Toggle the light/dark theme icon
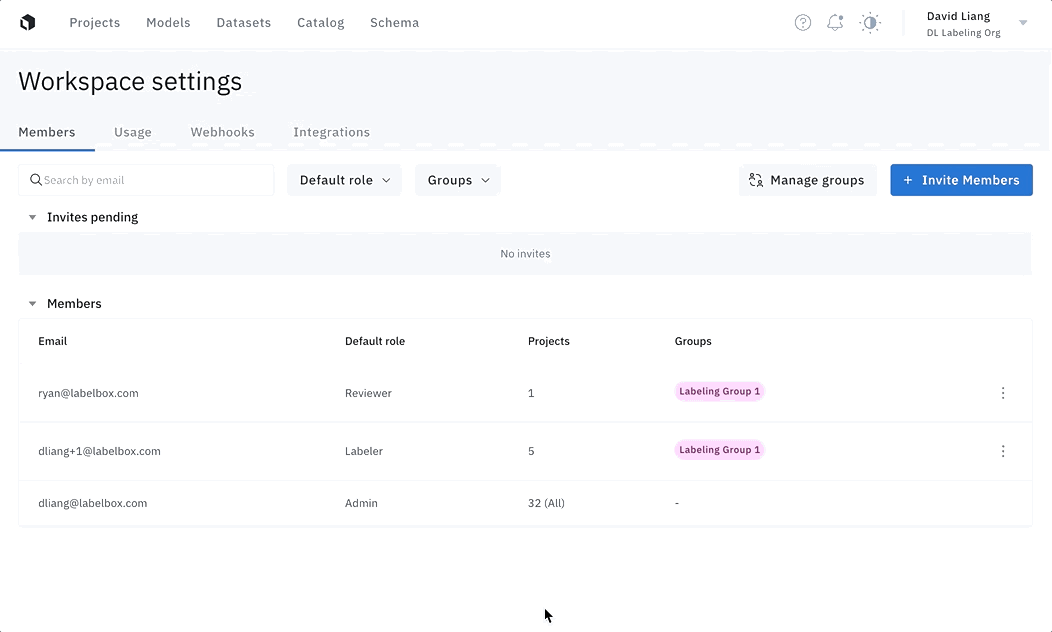 pyautogui.click(x=870, y=23)
